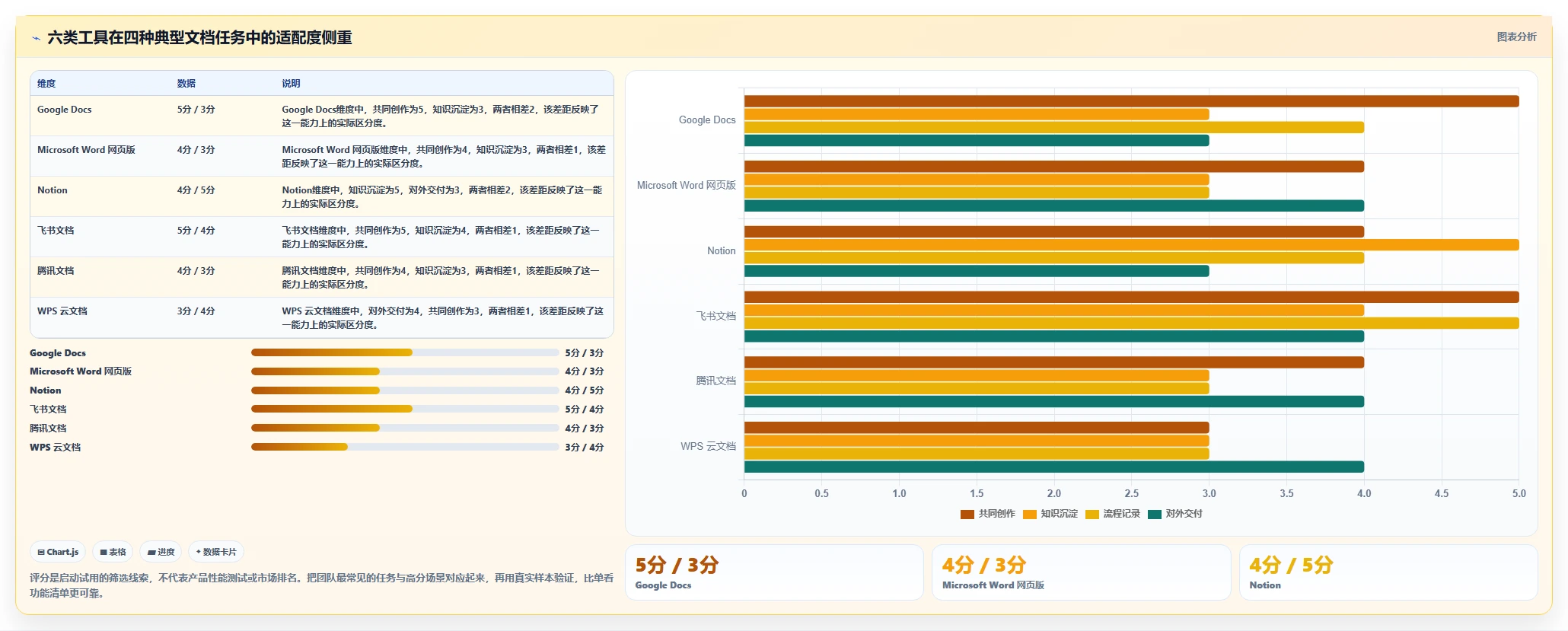Image resolution: width=1568 pixels, height=631 pixels.
Task: Click the small blue icon before the title
Action: (x=36, y=38)
